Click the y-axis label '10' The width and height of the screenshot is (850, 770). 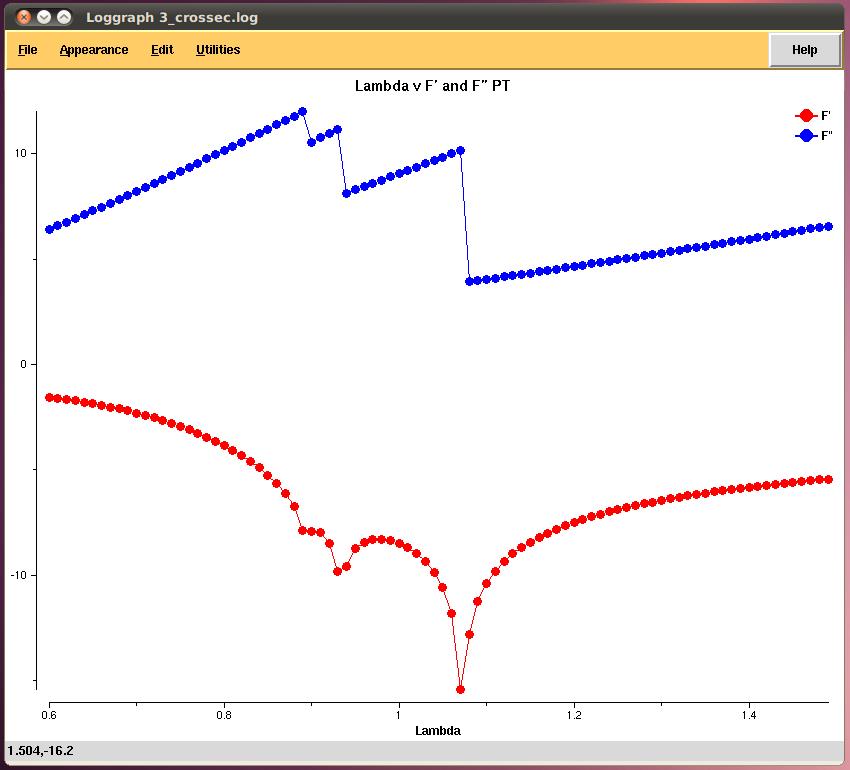[x=20, y=153]
